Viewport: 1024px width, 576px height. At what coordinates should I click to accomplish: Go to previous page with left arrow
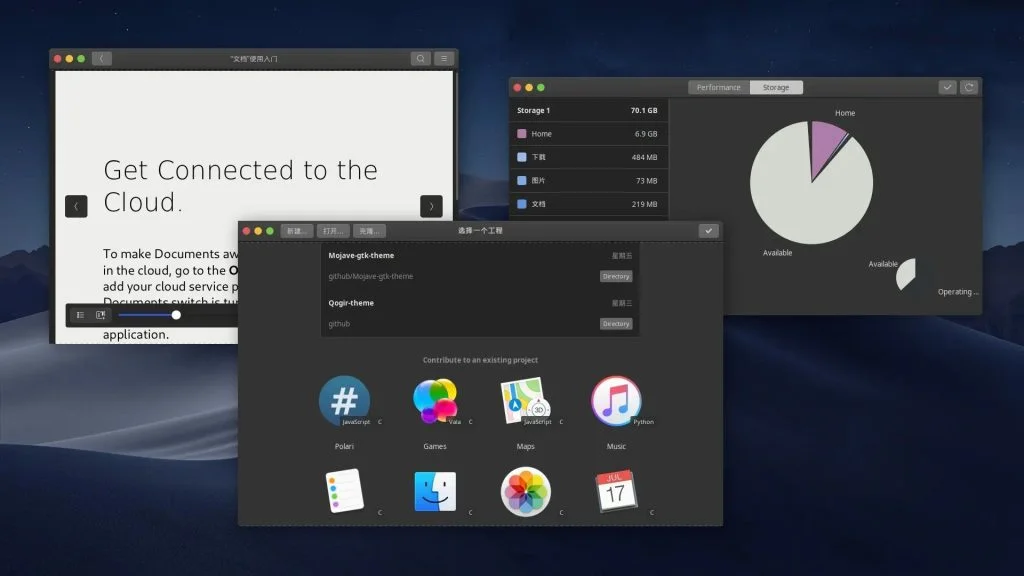point(76,206)
